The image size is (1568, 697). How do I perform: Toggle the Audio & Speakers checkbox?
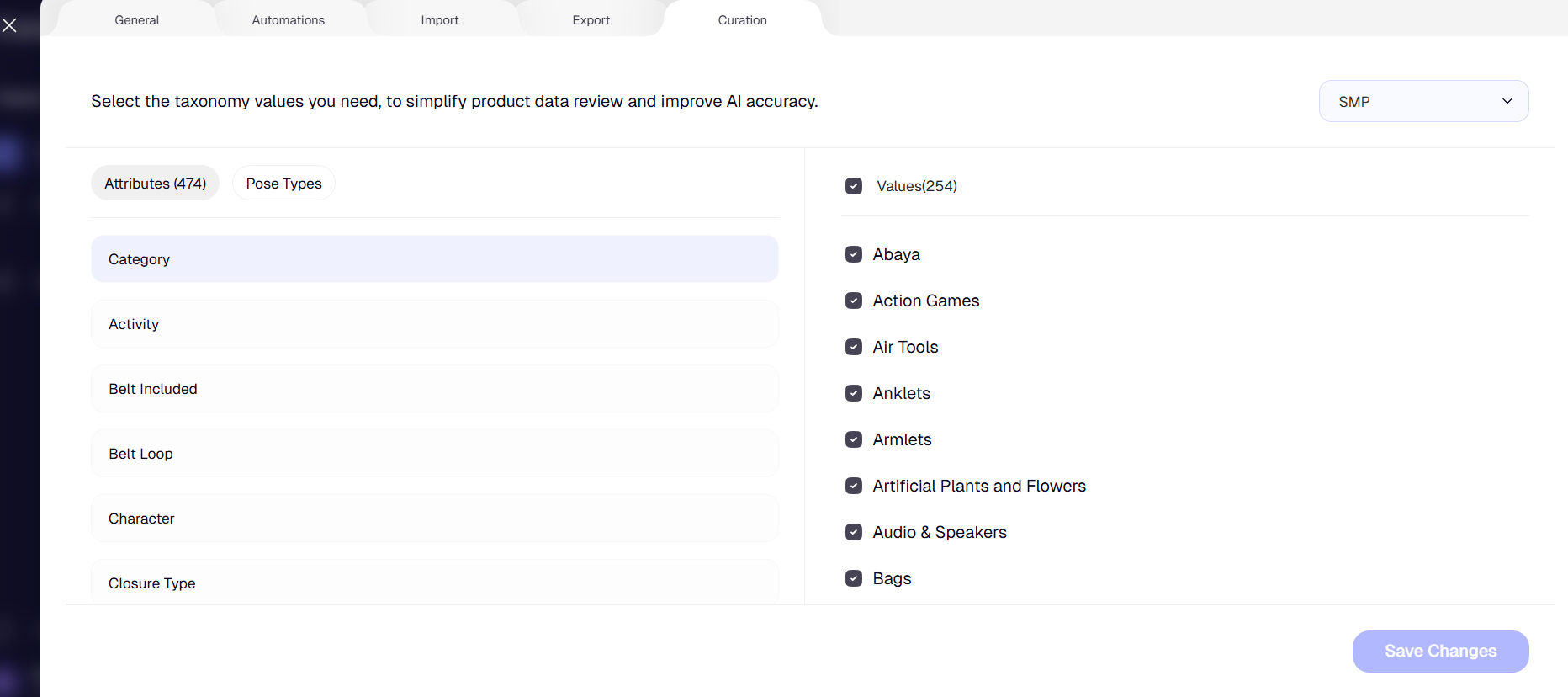pyautogui.click(x=854, y=532)
